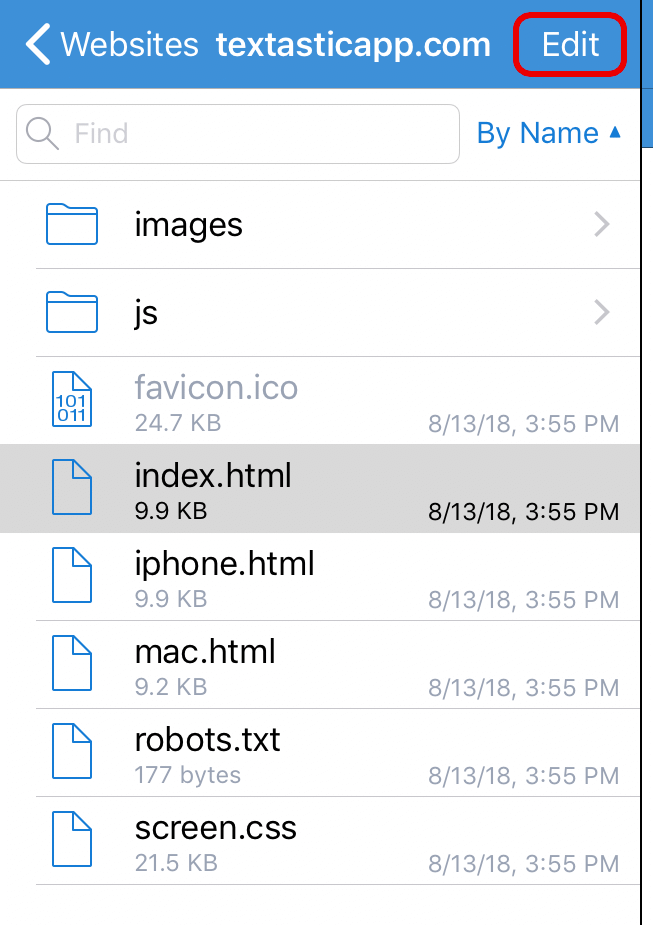Open index.html file
Image resolution: width=653 pixels, height=925 pixels.
coord(320,488)
